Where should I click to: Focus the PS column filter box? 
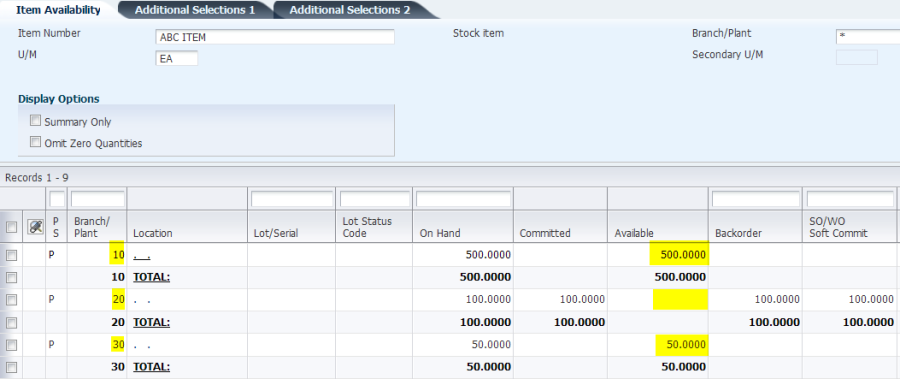pos(57,199)
